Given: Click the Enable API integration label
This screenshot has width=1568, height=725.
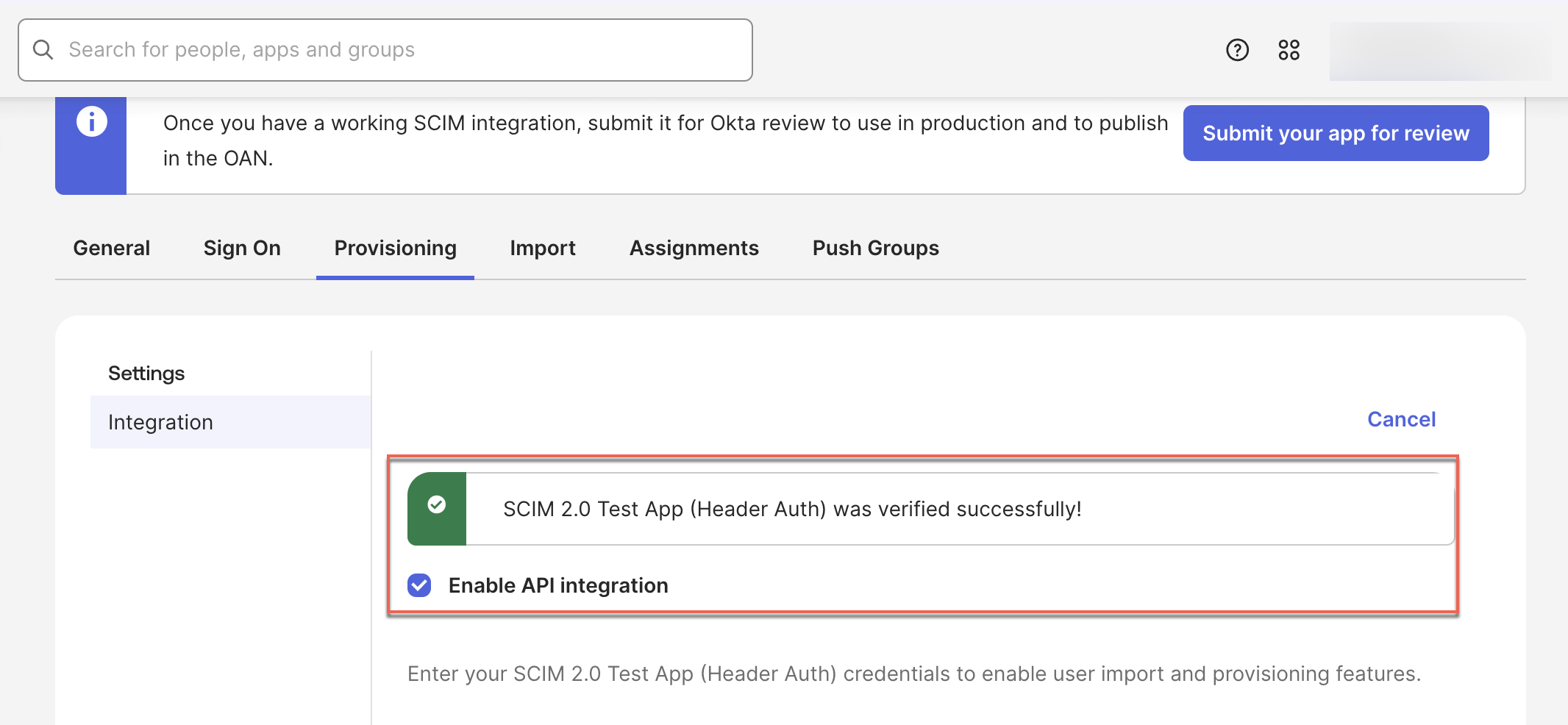Looking at the screenshot, I should point(557,585).
